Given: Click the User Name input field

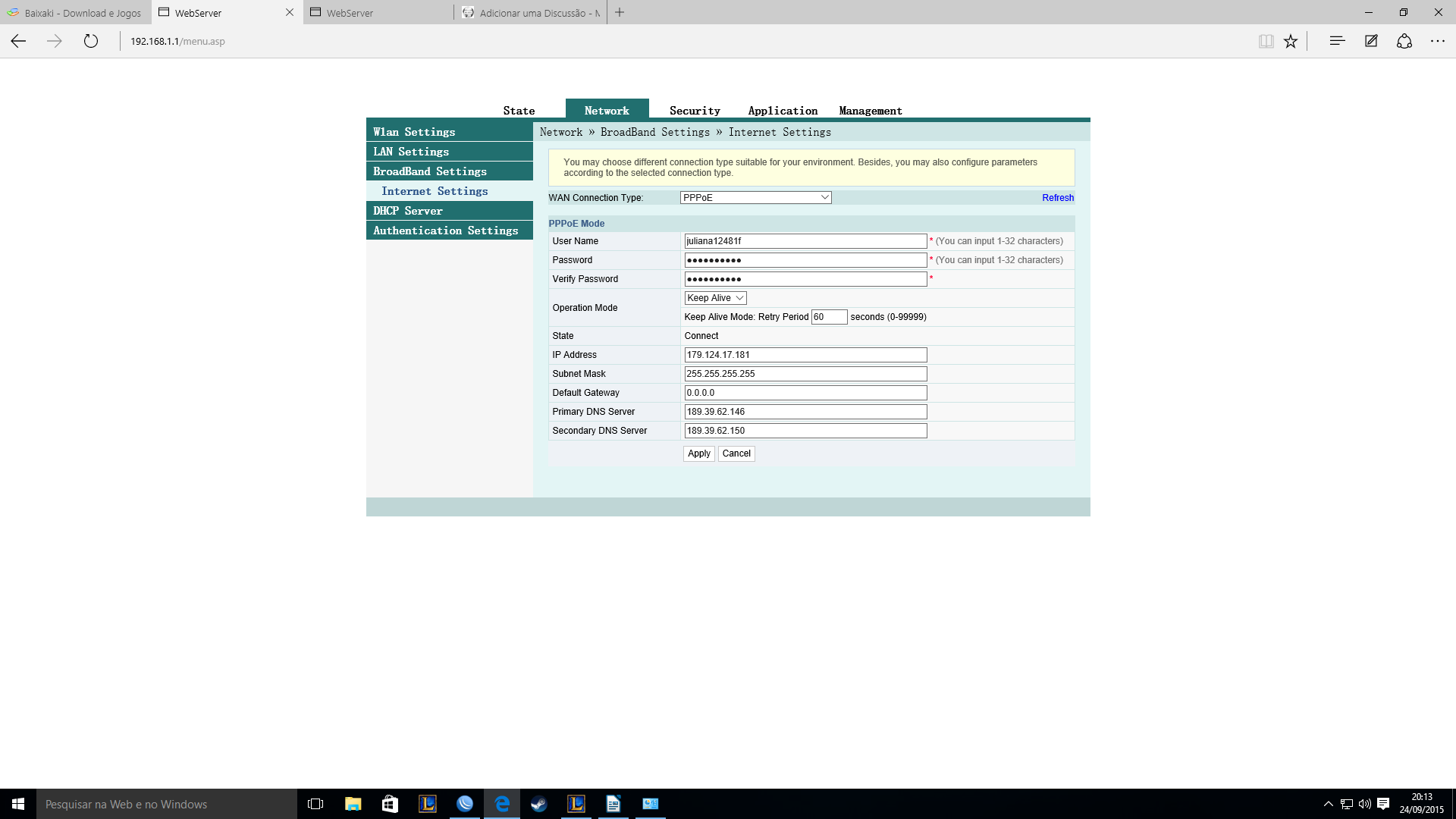Looking at the screenshot, I should 805,241.
